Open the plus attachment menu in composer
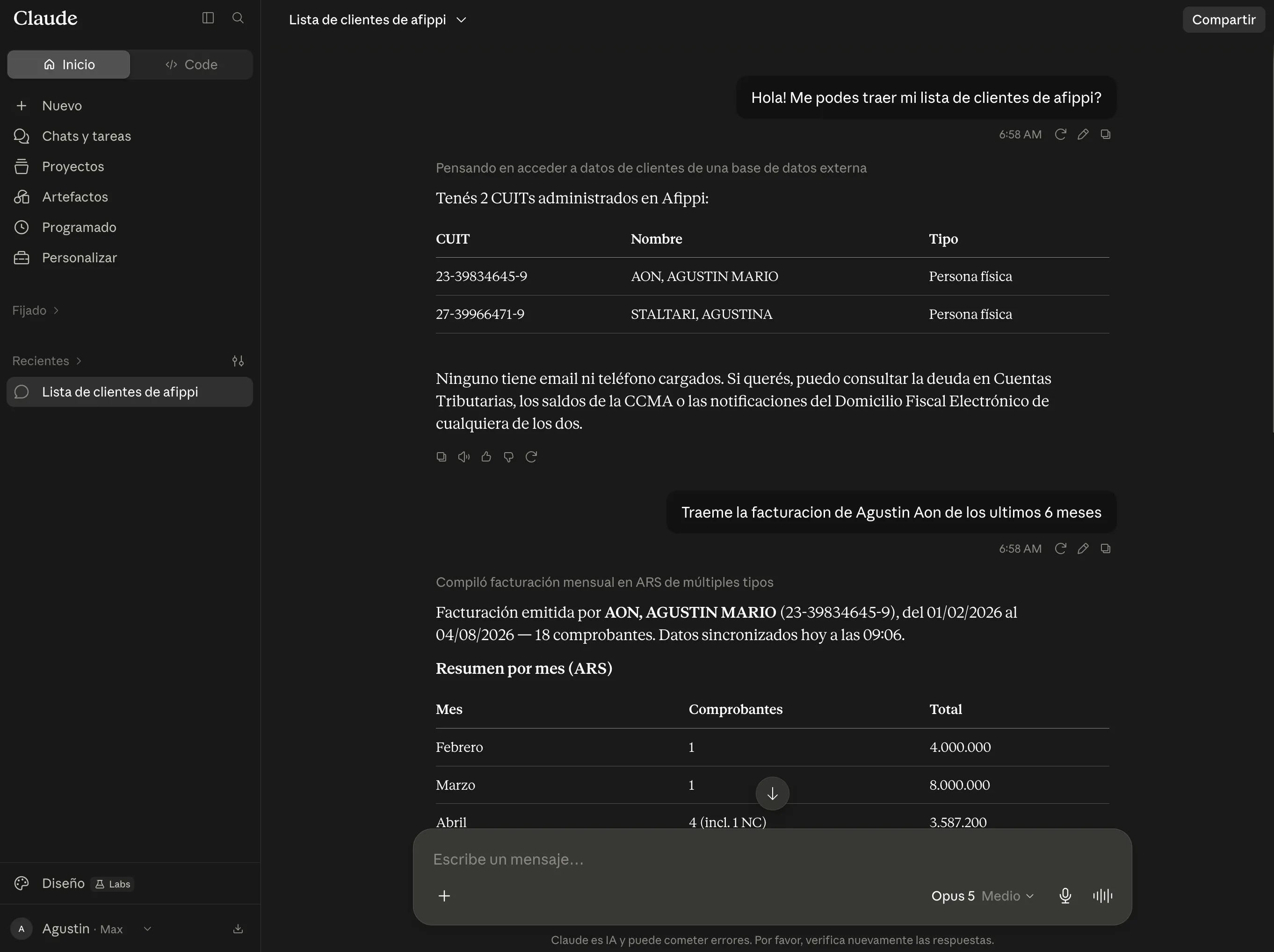Screen dimensions: 1274x952 pos(444,896)
